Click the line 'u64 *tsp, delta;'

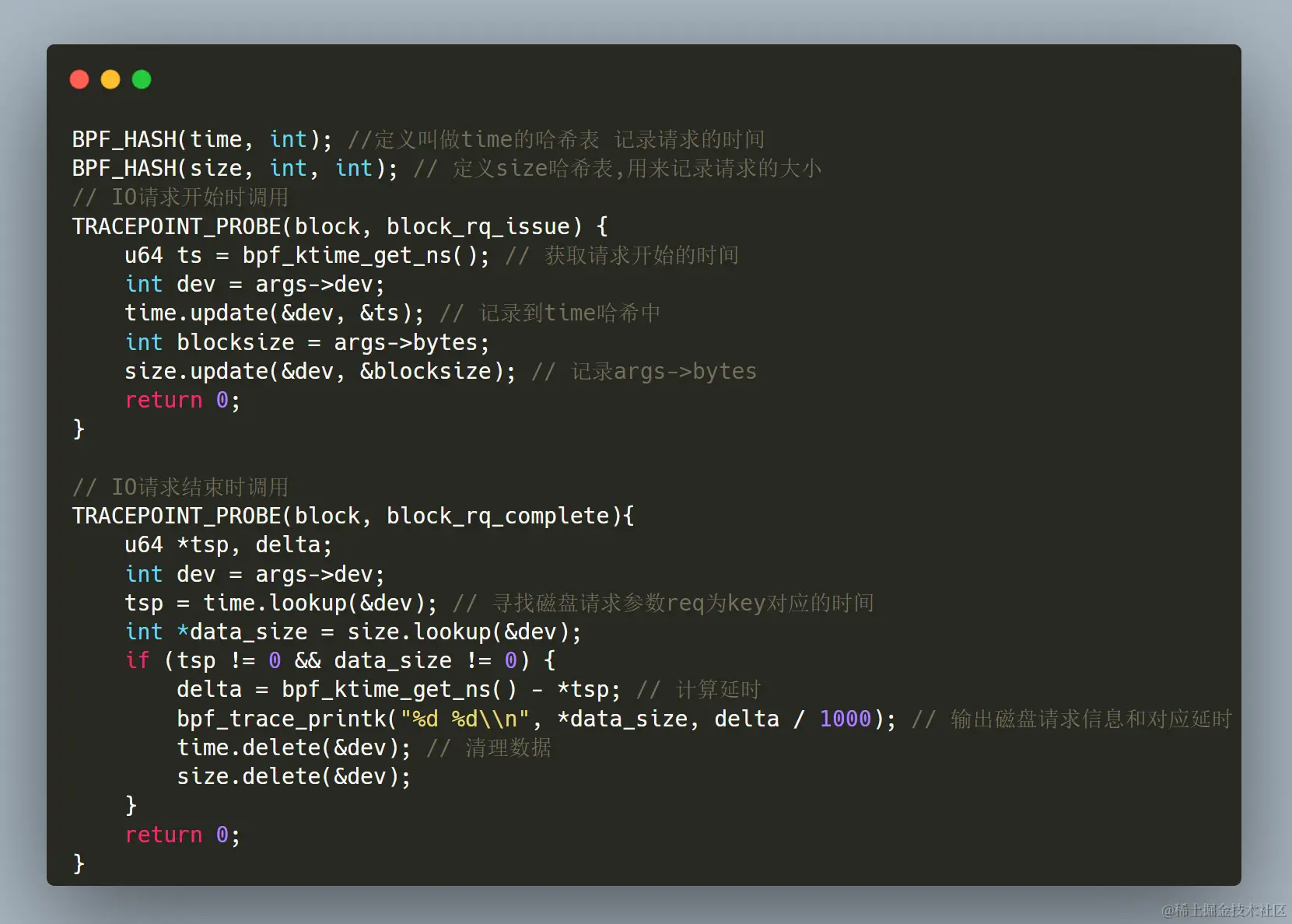pyautogui.click(x=229, y=544)
